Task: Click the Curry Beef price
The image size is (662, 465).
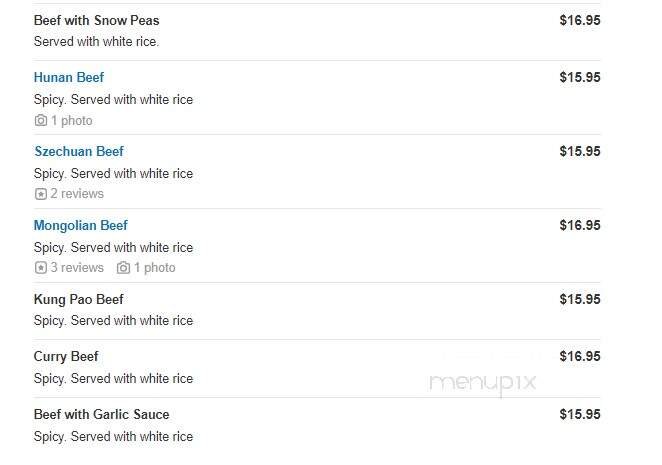Action: tap(580, 356)
